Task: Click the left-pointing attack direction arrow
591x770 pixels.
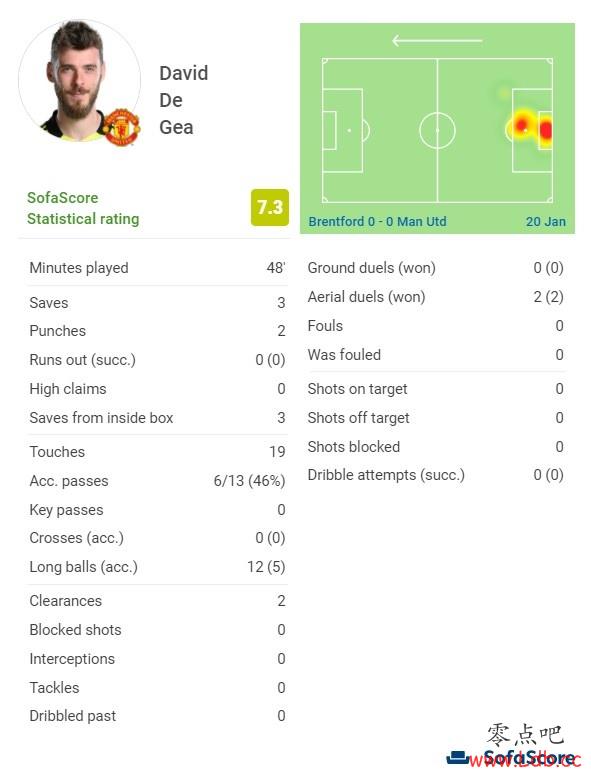Action: [437, 40]
